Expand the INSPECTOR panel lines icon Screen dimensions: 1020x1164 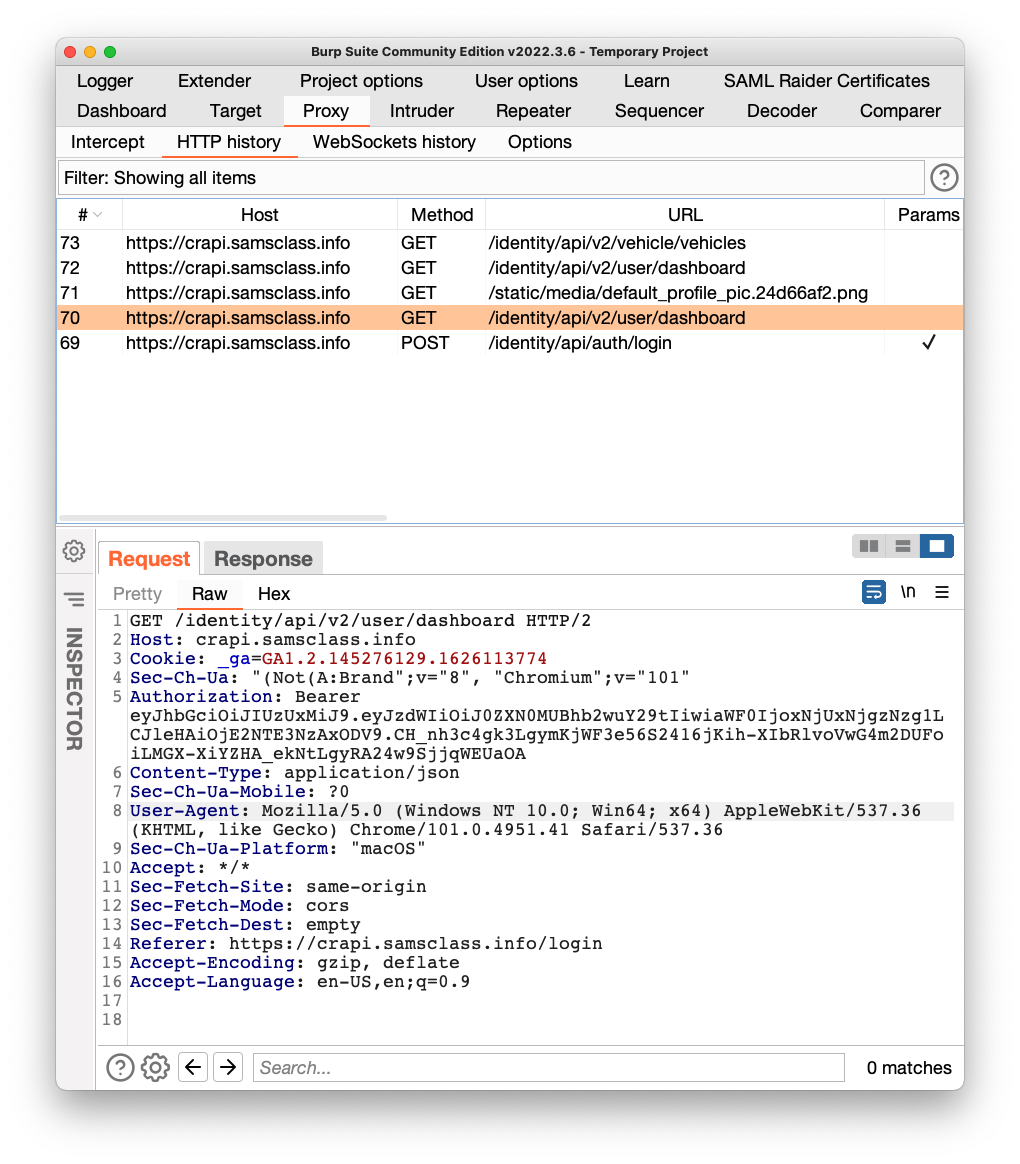pos(74,598)
